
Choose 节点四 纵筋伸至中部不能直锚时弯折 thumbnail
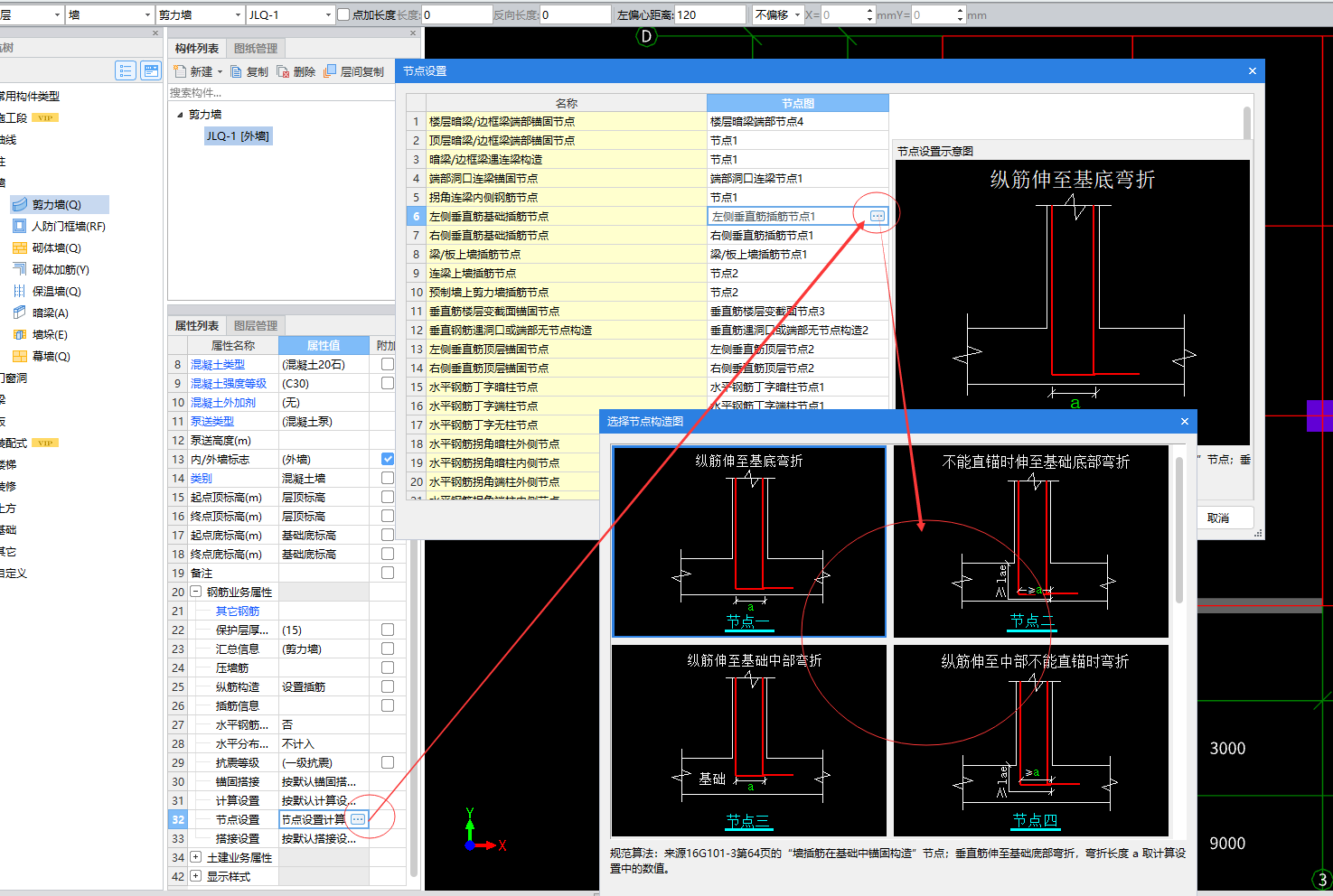1031,741
